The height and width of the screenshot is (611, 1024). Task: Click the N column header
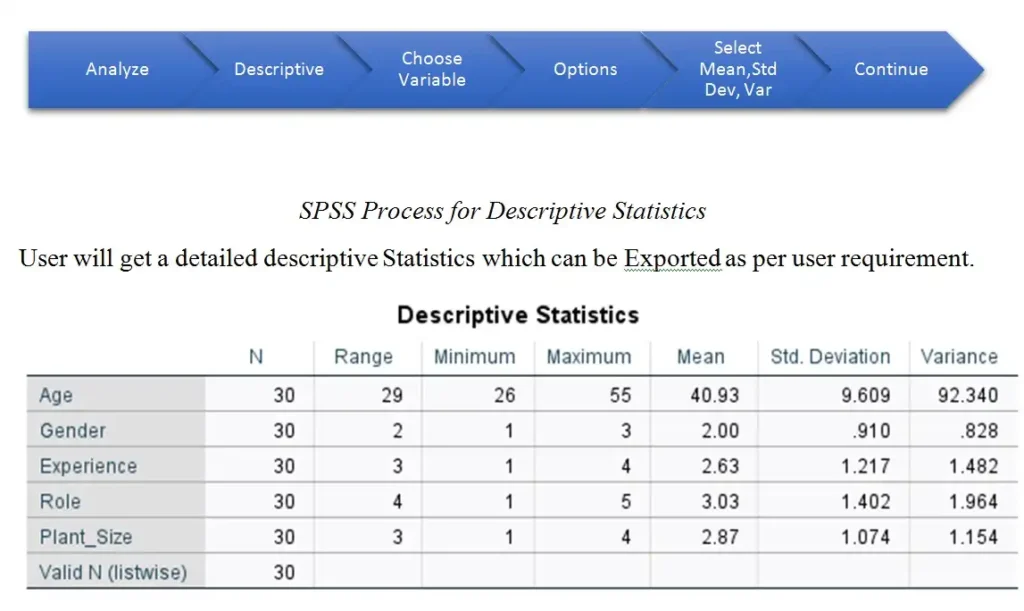(x=257, y=357)
